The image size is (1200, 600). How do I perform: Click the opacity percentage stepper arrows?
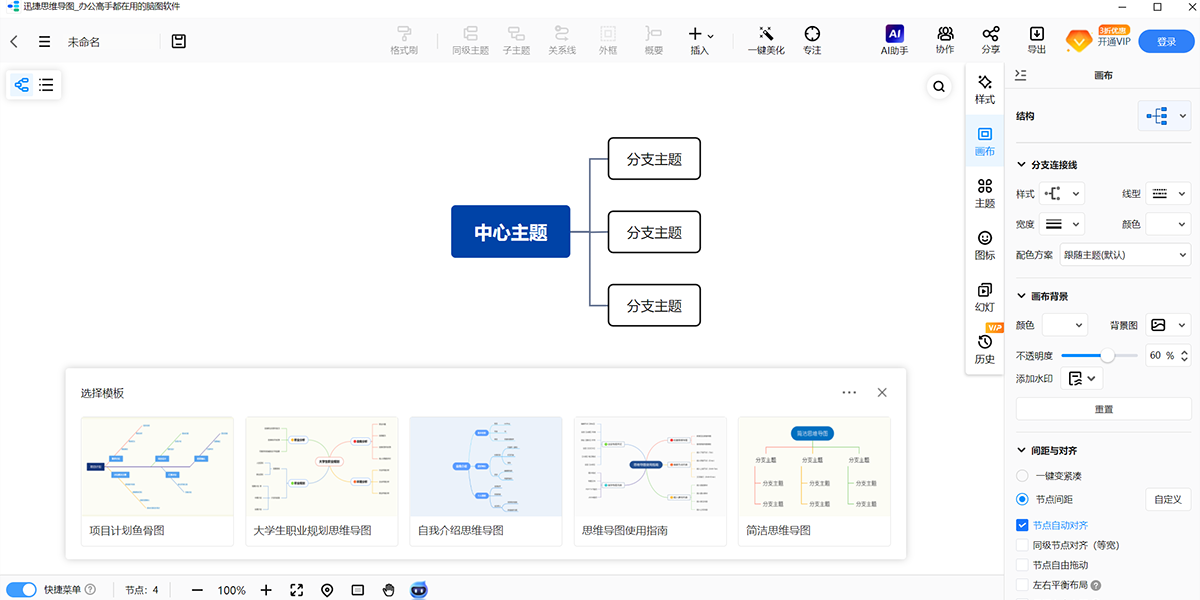click(x=1186, y=355)
